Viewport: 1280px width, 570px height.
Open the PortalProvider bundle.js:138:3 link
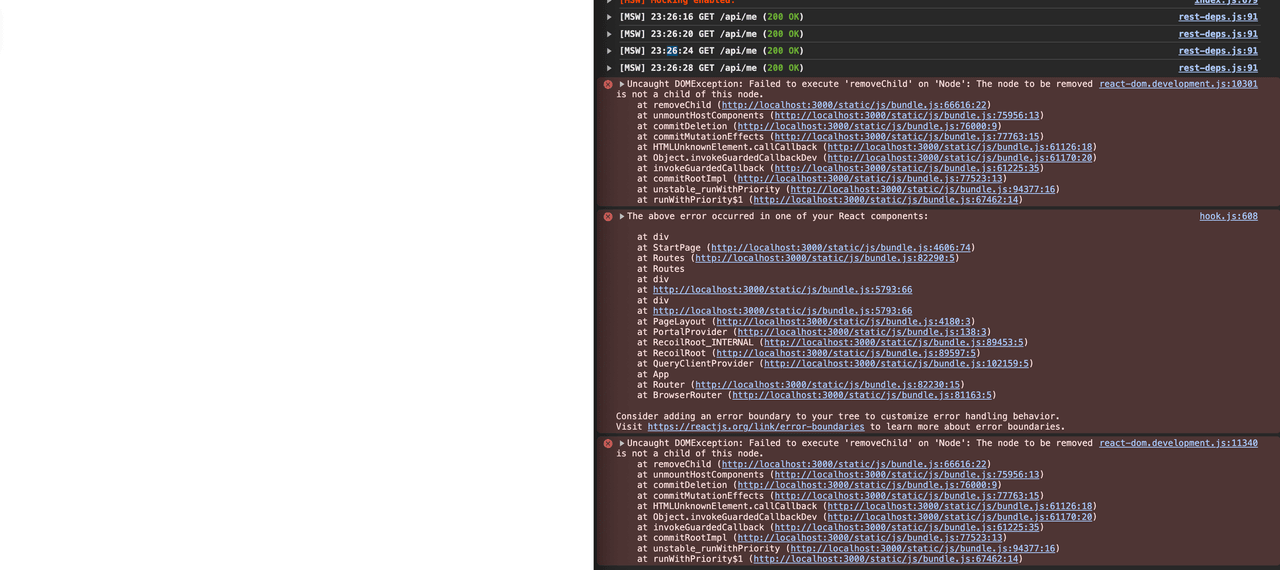pos(861,332)
